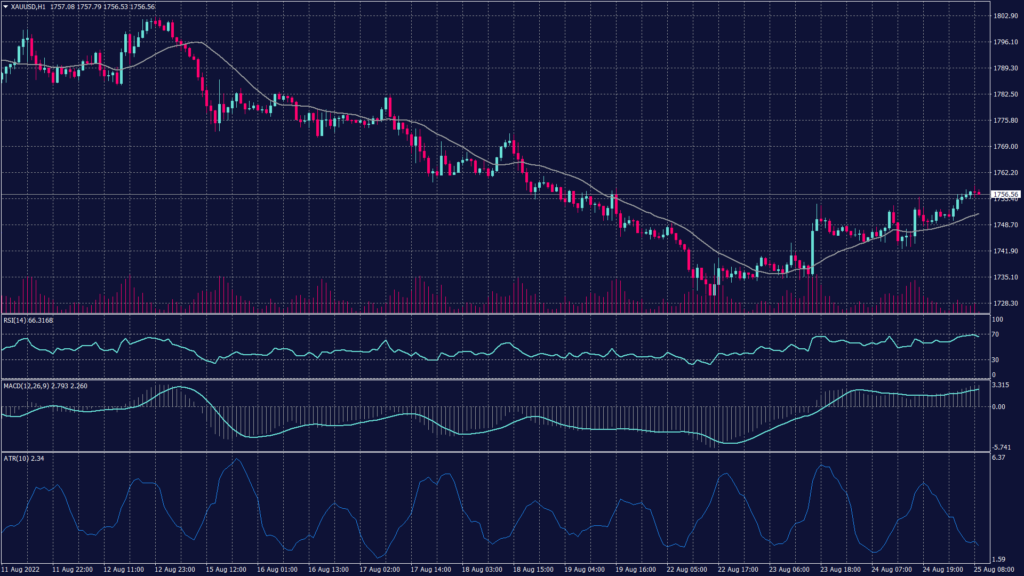Click the separator between main chart and RSI
The width and height of the screenshot is (1024, 576).
[x=490, y=315]
